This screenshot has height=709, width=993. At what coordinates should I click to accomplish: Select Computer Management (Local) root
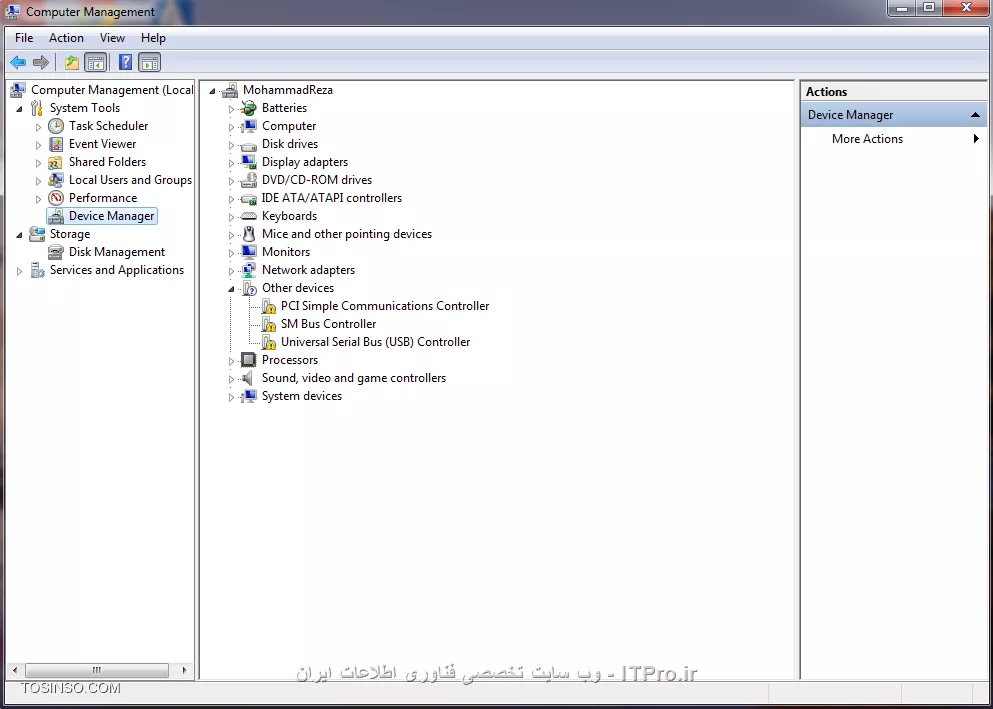112,90
